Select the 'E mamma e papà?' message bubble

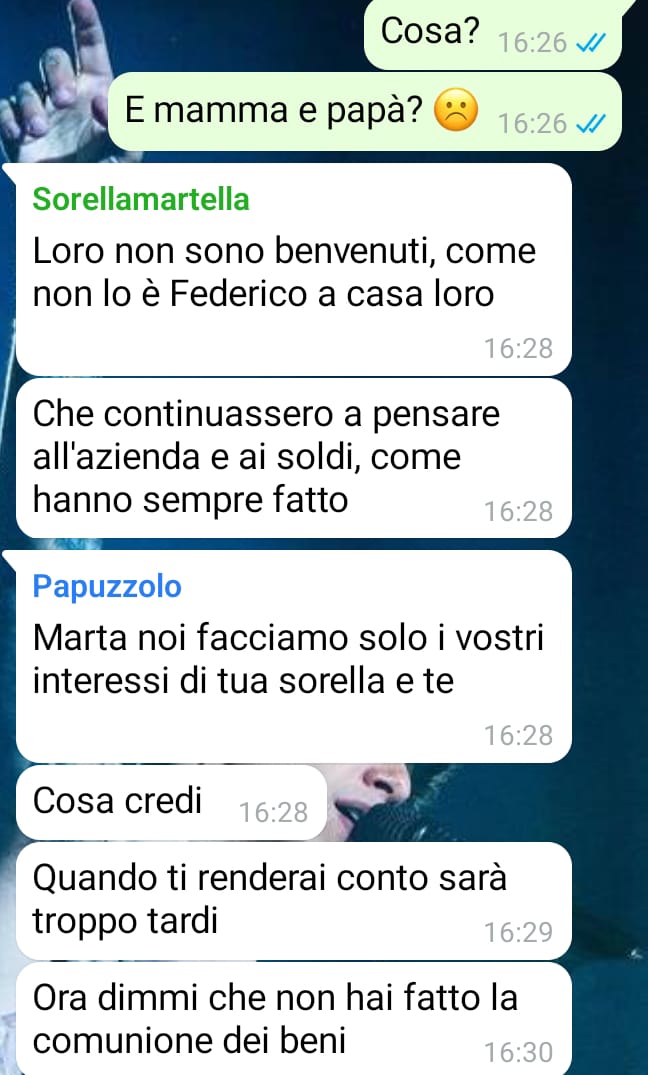[x=365, y=112]
